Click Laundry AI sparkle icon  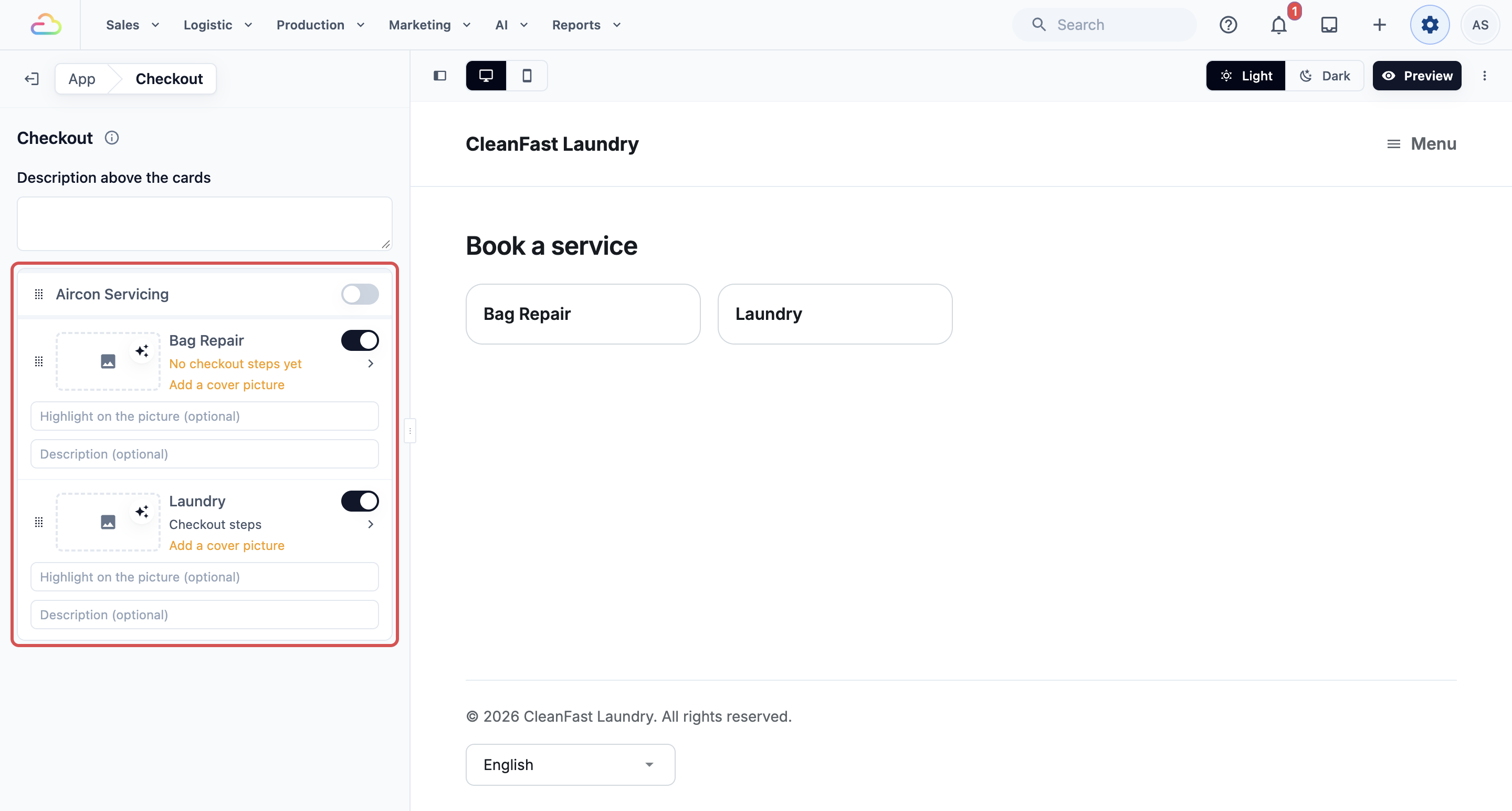click(141, 512)
